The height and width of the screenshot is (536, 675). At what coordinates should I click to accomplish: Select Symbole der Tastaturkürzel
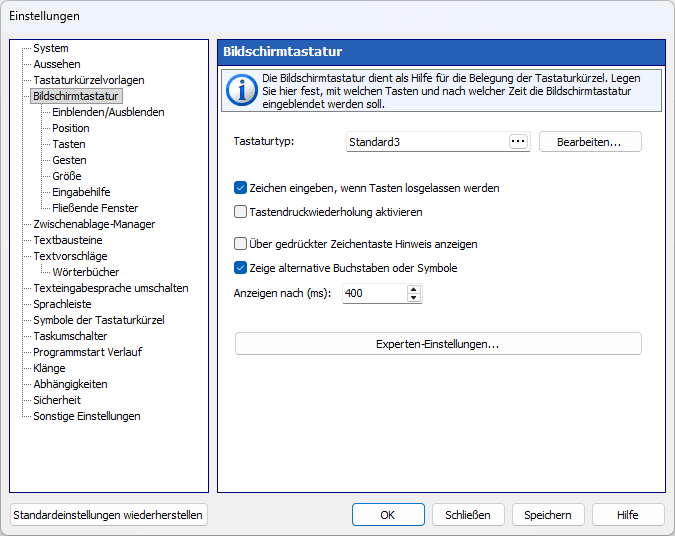tap(99, 320)
